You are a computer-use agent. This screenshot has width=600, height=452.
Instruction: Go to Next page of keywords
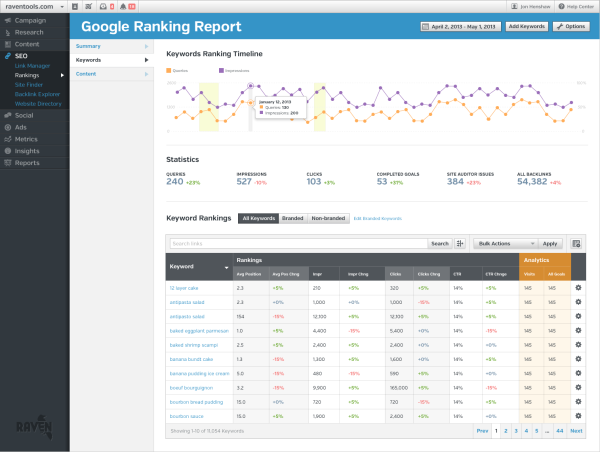(576, 431)
